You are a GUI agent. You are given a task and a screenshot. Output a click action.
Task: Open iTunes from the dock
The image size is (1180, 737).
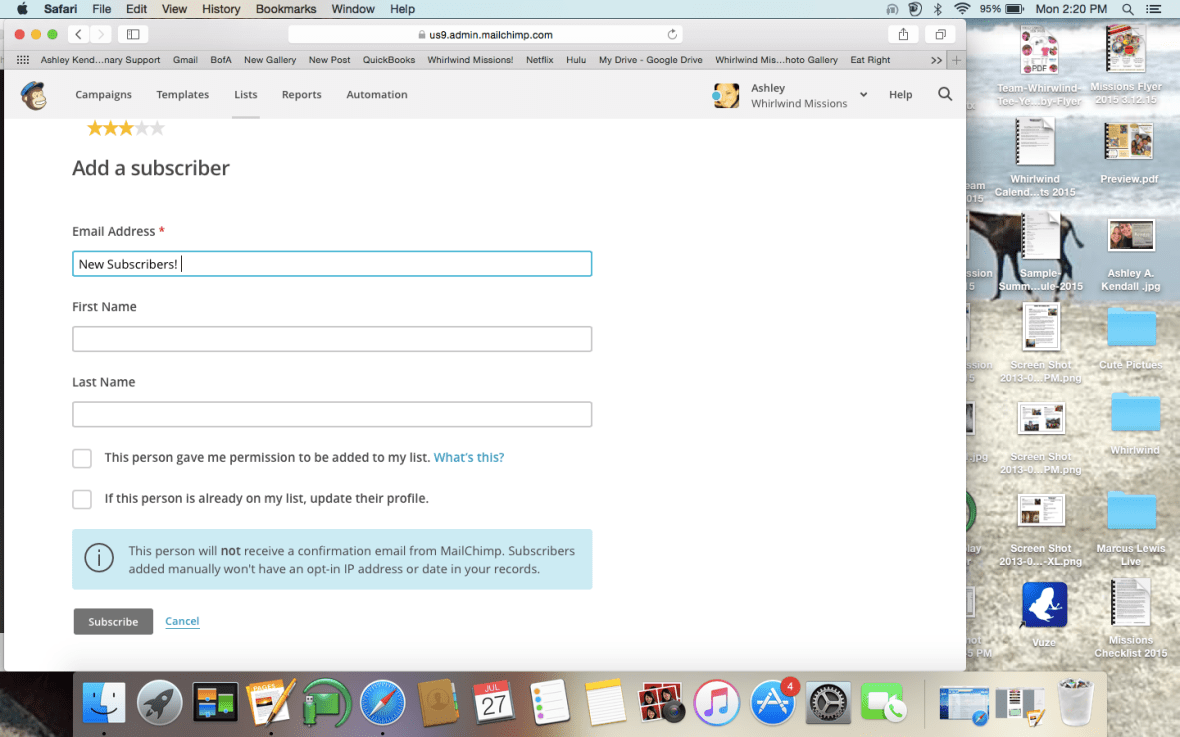point(716,703)
